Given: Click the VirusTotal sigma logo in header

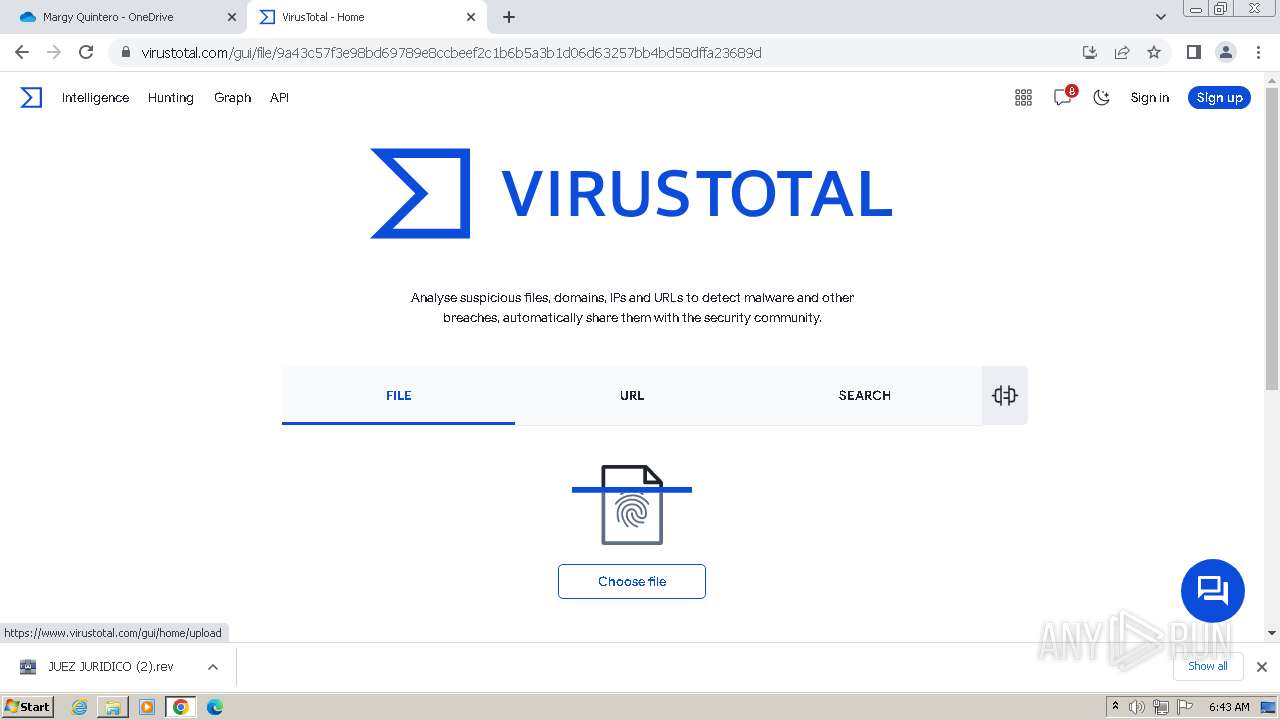Looking at the screenshot, I should pos(31,97).
